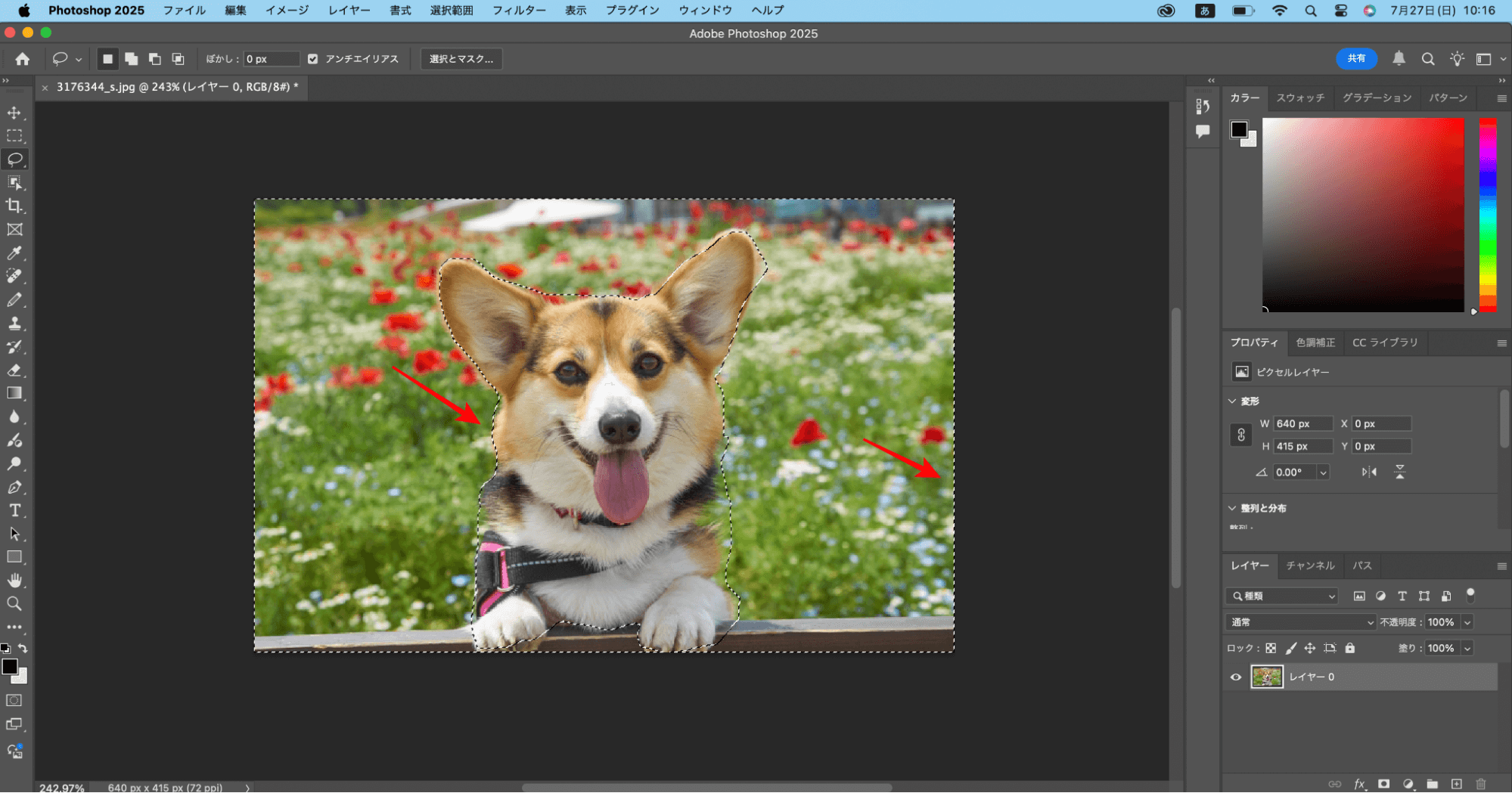
Task: Toggle lock all on layer
Action: tap(1350, 648)
